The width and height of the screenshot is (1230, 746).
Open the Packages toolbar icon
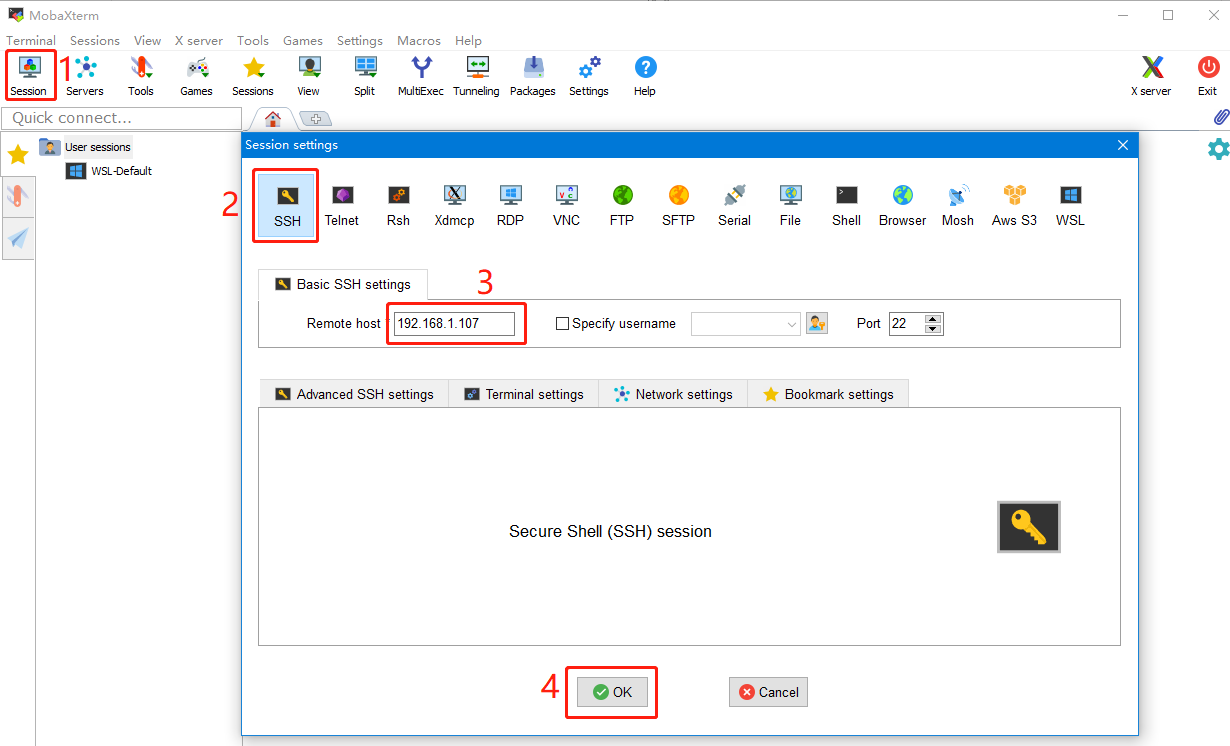tap(532, 76)
